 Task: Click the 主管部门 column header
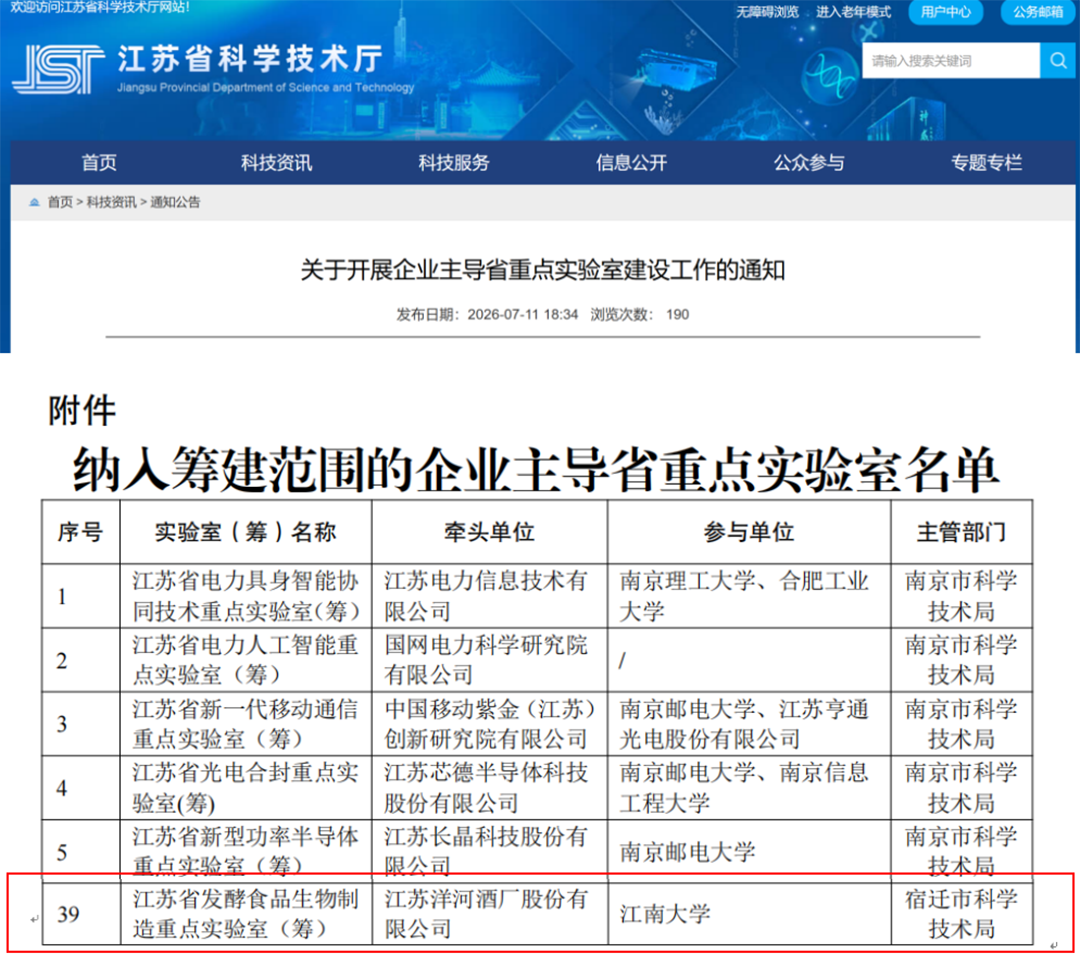962,532
